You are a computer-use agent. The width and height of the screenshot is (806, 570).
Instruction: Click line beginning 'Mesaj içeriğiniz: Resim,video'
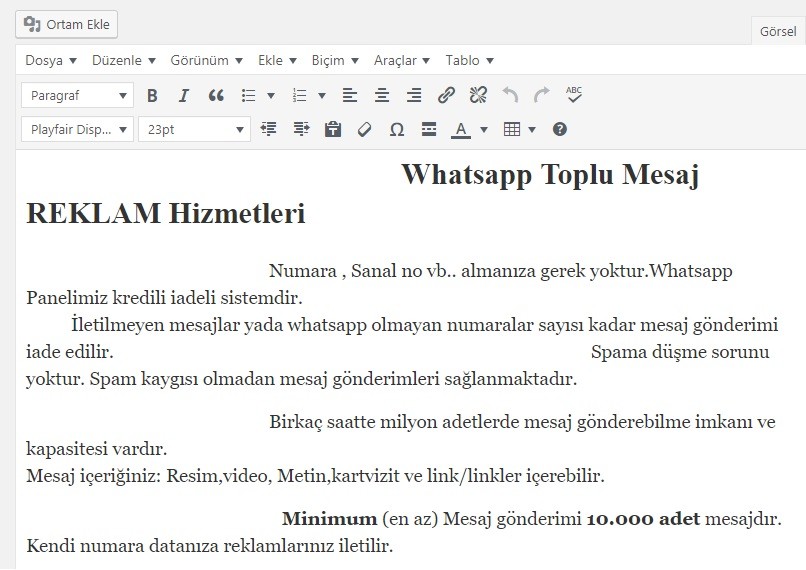coord(316,476)
